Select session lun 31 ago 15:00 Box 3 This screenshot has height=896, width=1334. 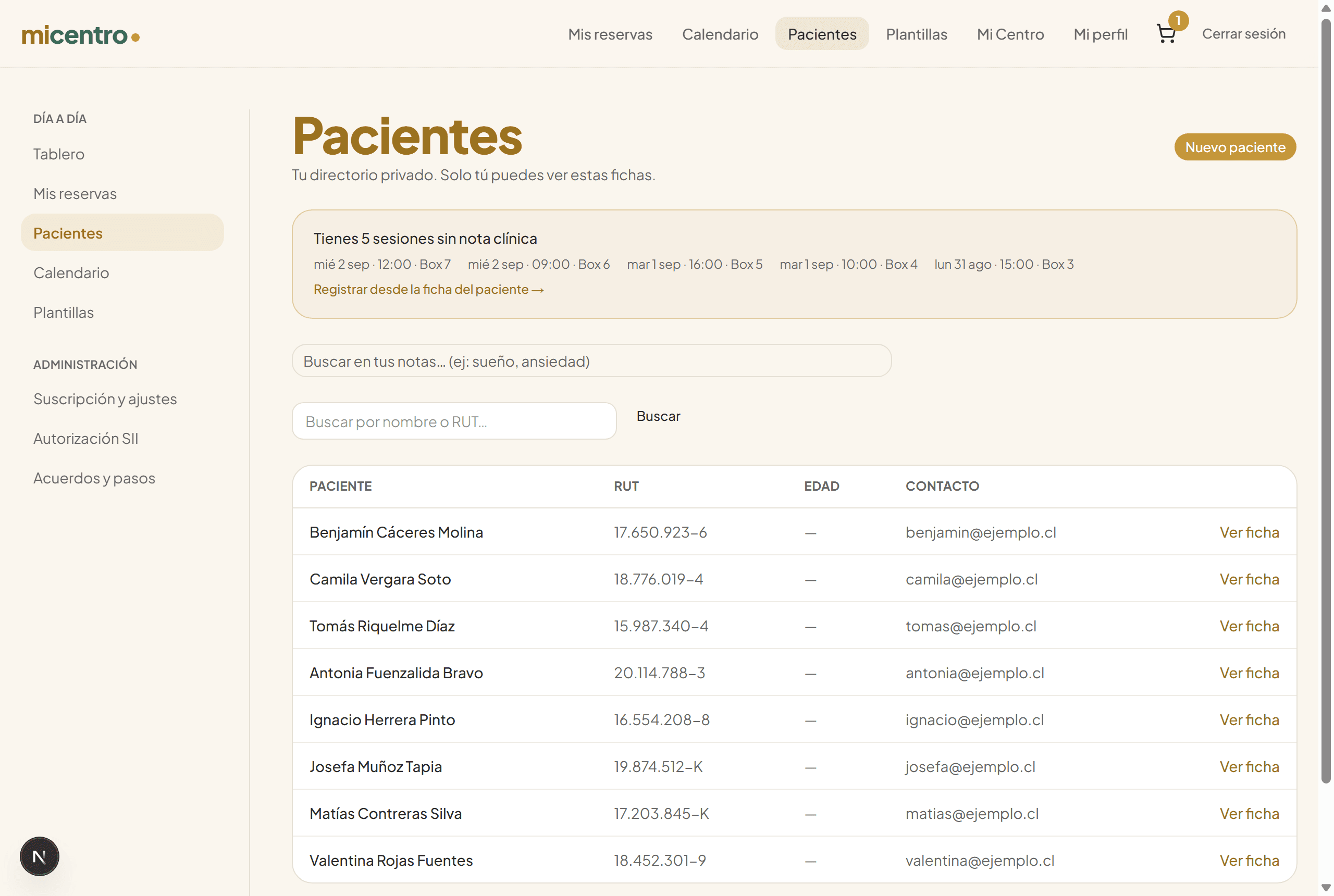[1004, 264]
